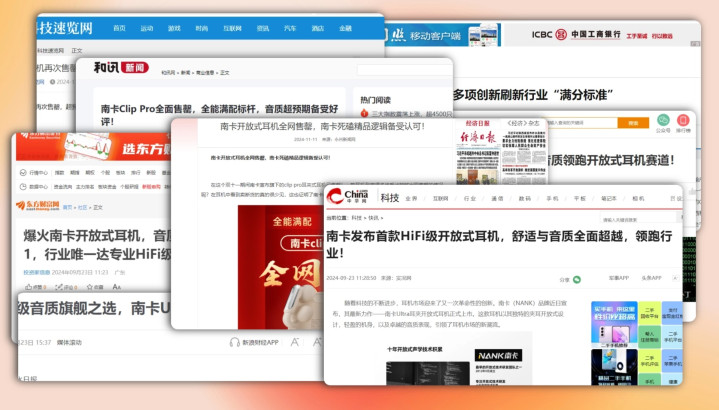Click the orange search button on the back page

click(x=633, y=123)
